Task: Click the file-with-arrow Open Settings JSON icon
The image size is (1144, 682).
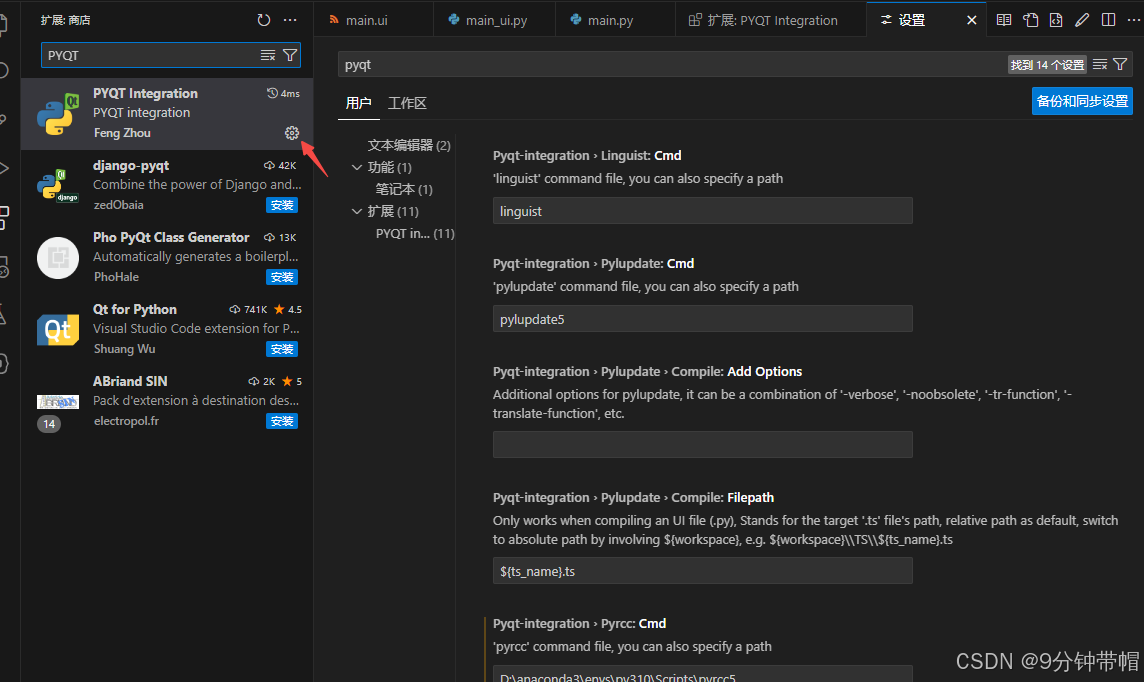Action: point(1030,20)
